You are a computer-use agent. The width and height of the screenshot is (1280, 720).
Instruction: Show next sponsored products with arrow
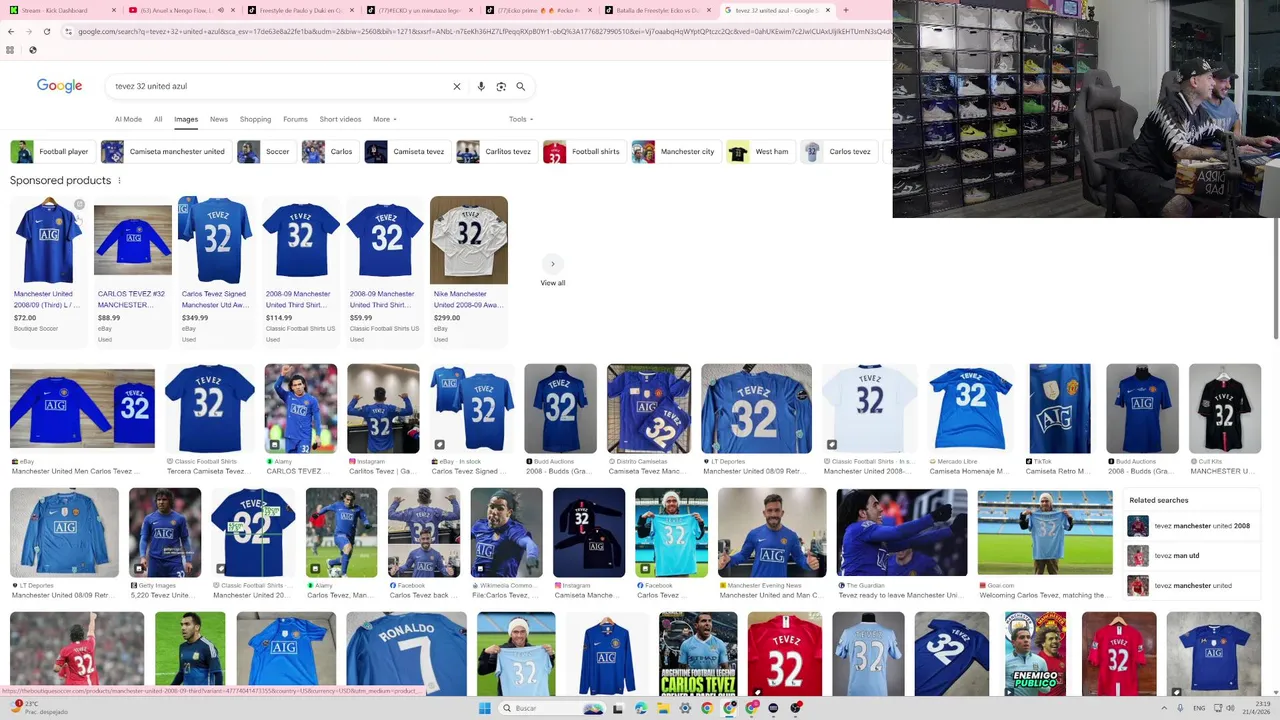(552, 264)
